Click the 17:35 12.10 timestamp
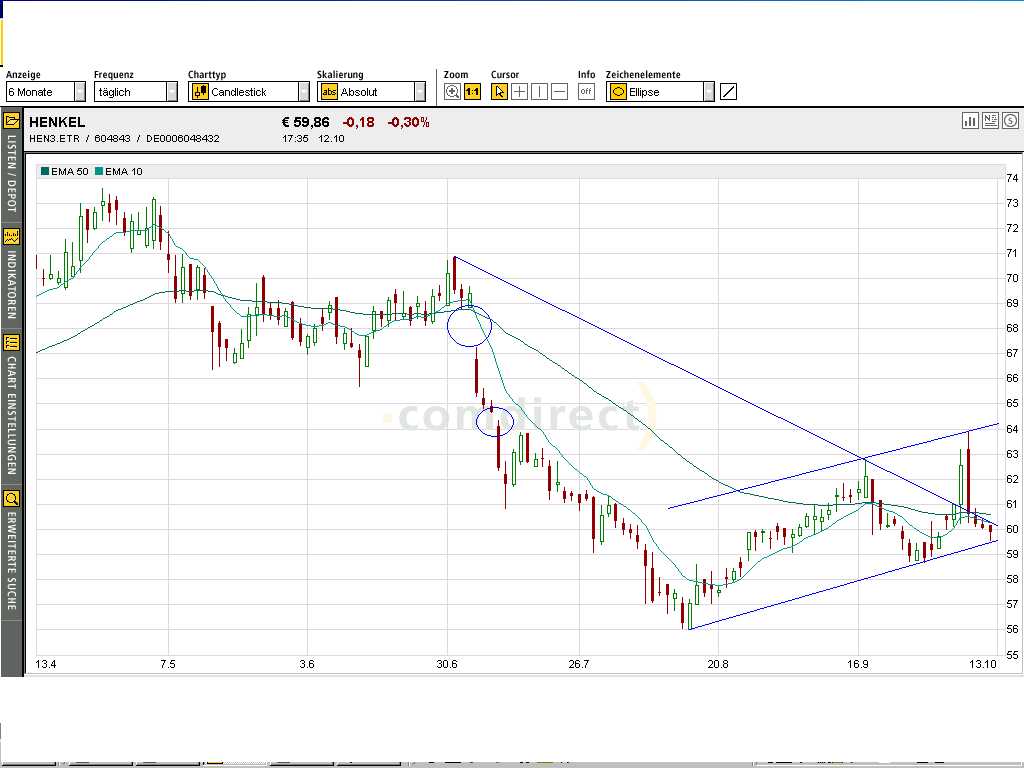Image resolution: width=1024 pixels, height=768 pixels. pos(313,138)
